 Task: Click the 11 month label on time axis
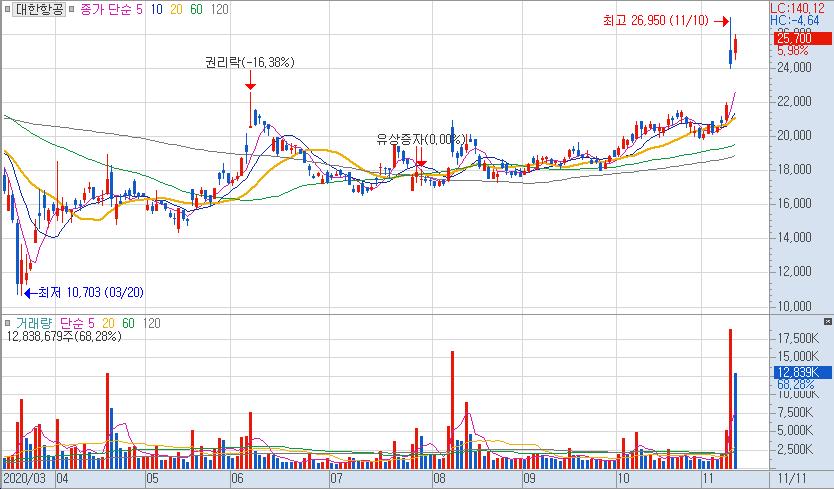tap(707, 478)
